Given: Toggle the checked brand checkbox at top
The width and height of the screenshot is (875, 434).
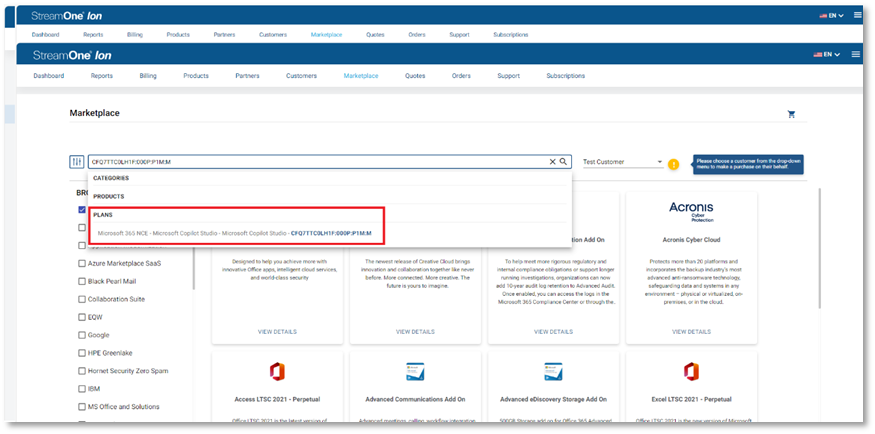Looking at the screenshot, I should click(x=82, y=210).
